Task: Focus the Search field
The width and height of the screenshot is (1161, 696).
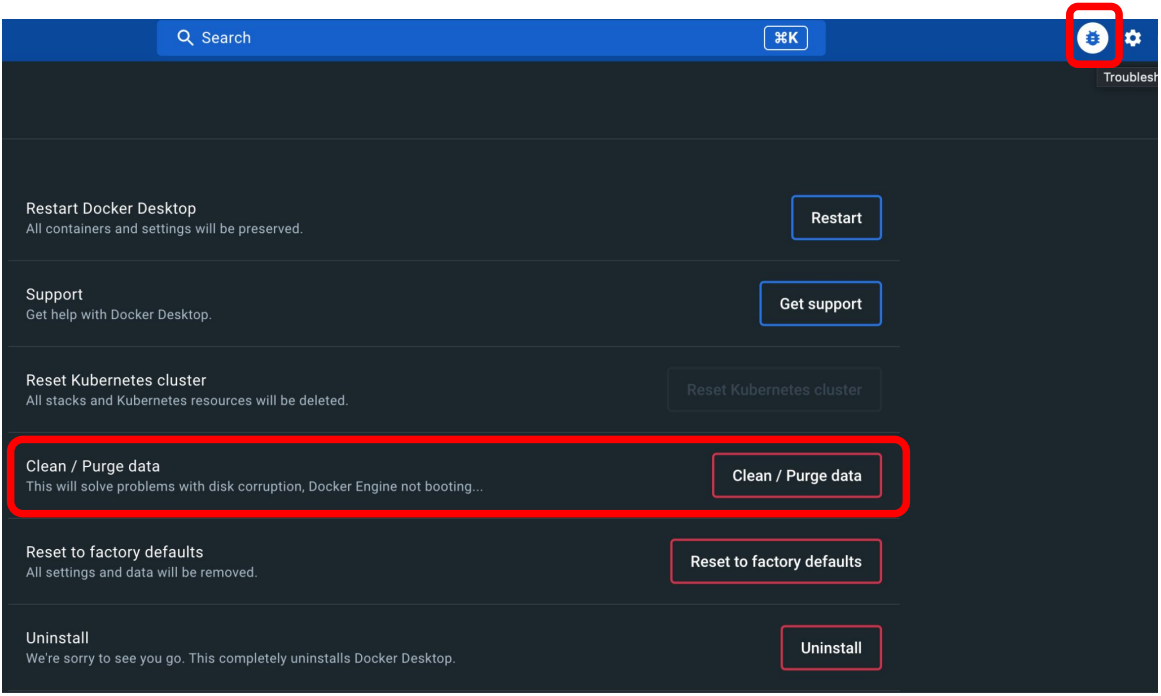Action: click(x=491, y=38)
